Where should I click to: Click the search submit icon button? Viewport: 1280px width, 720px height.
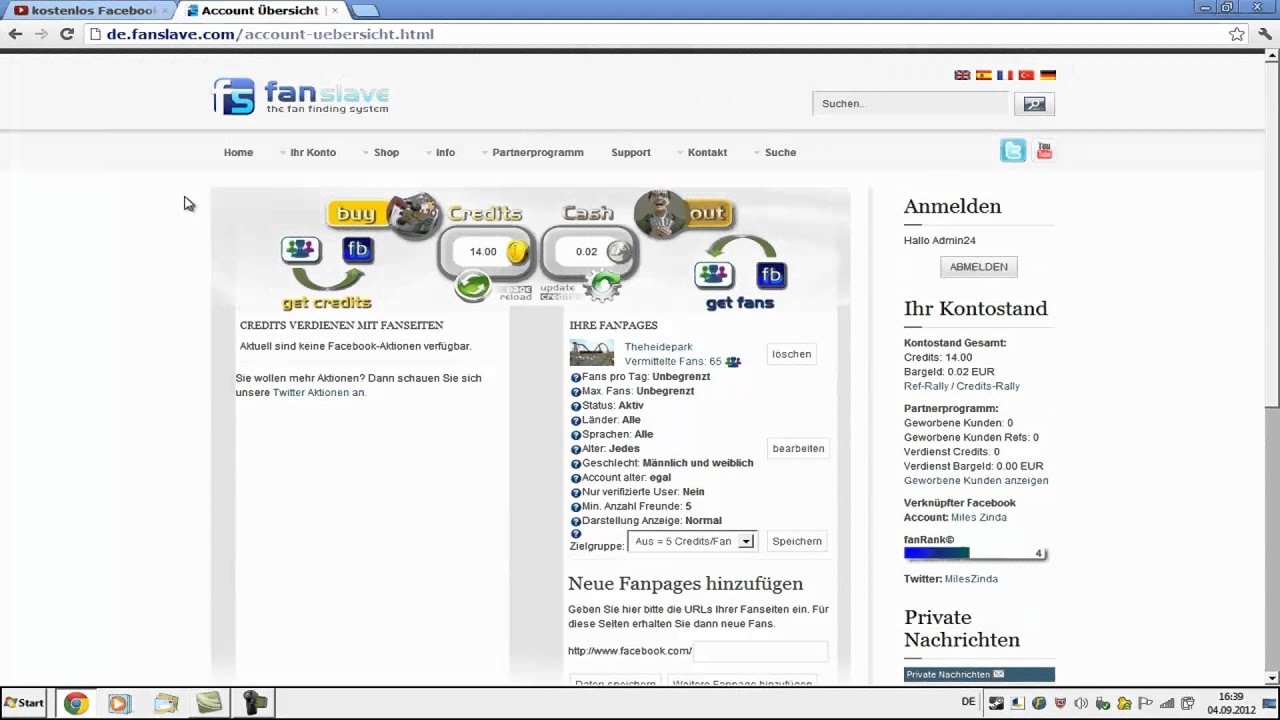(x=1034, y=104)
